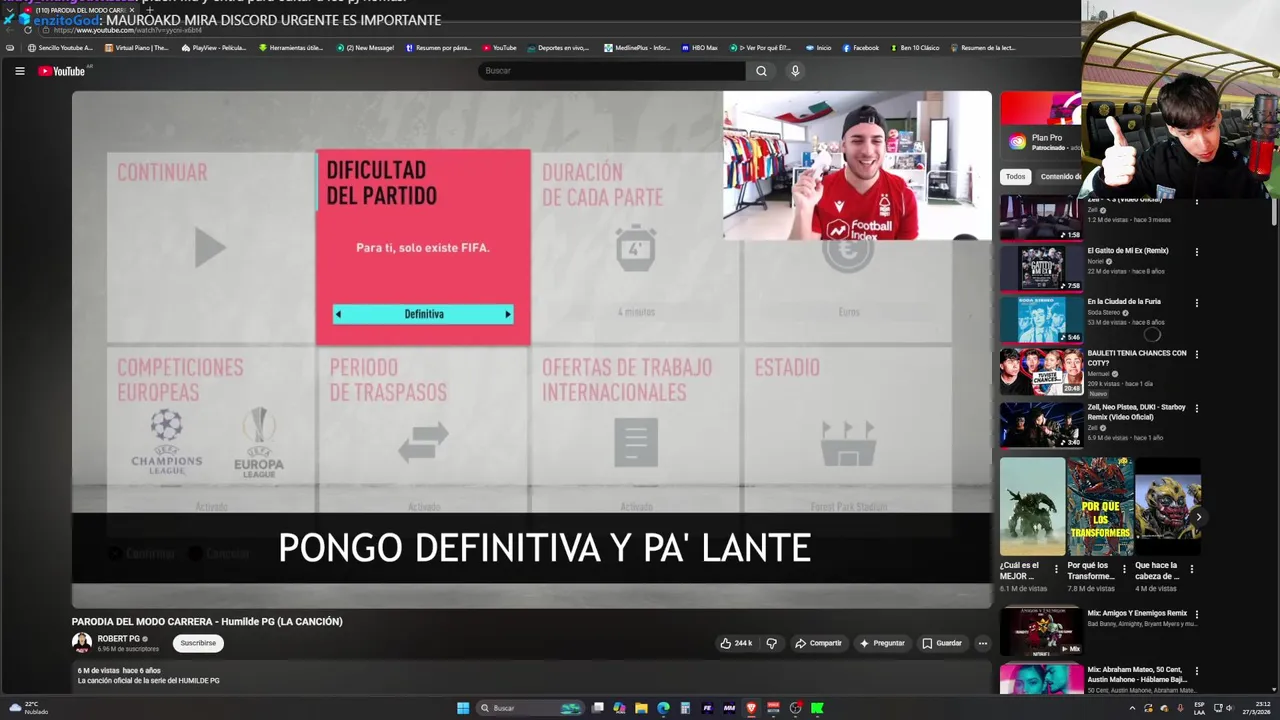The image size is (1280, 720).
Task: Reload the page with the refresh icon
Action: [28, 30]
